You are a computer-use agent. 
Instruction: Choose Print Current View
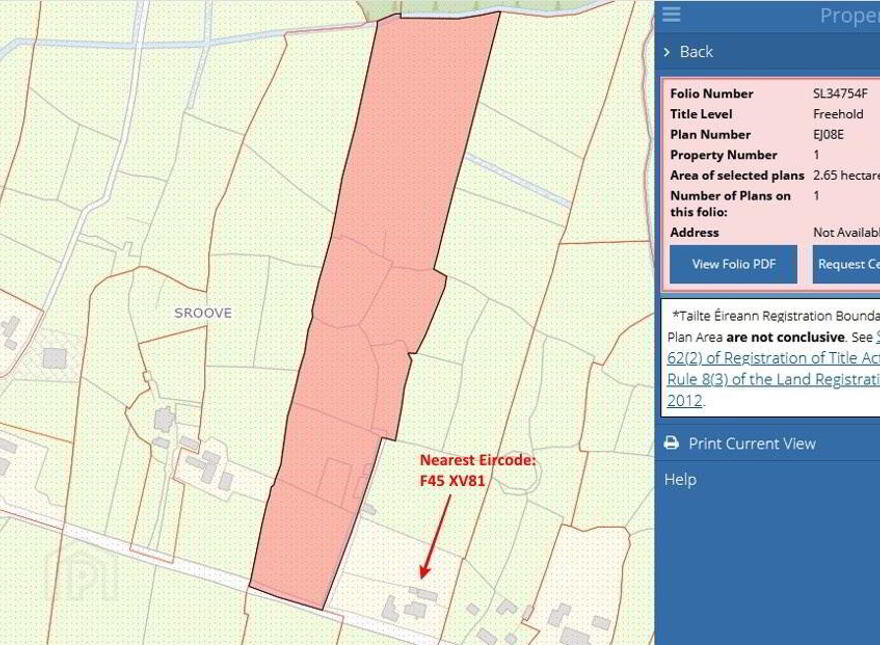coord(752,443)
